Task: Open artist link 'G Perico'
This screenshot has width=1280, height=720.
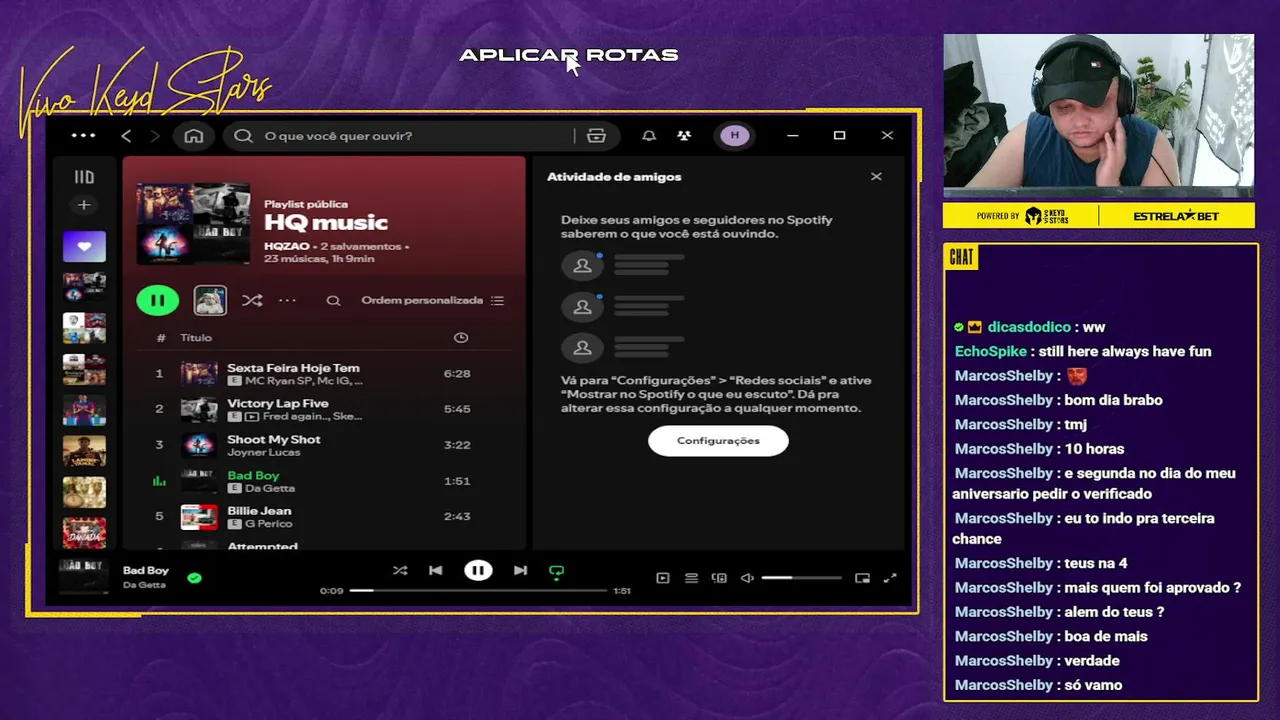Action: [x=268, y=524]
